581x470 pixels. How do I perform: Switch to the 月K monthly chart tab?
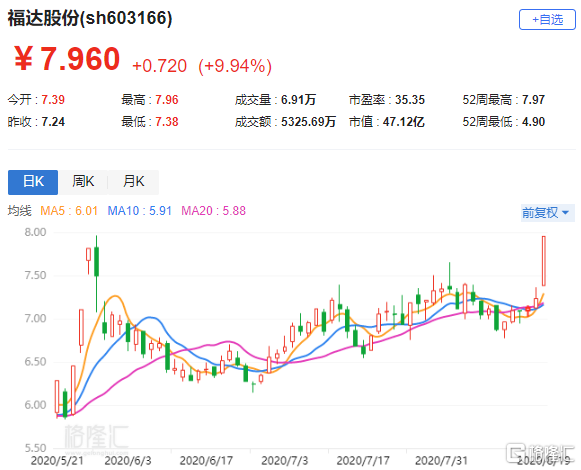tap(133, 182)
